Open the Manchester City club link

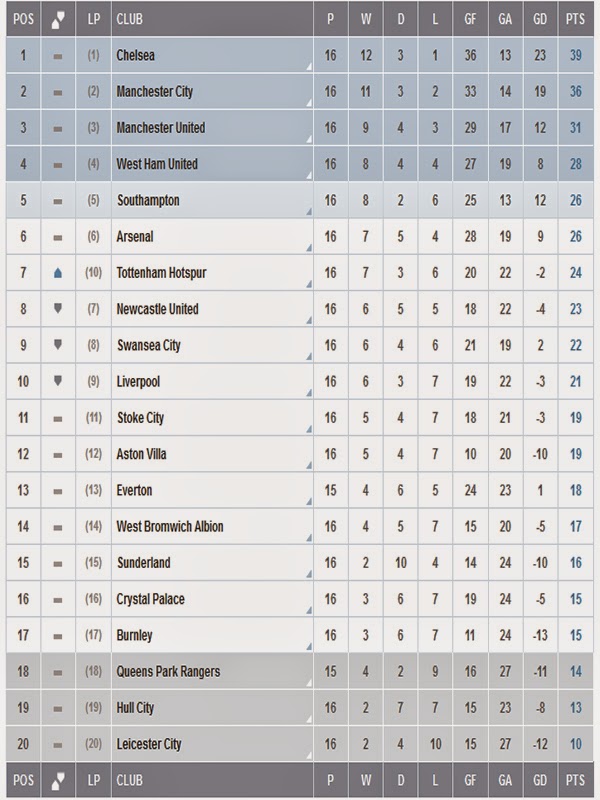click(154, 92)
